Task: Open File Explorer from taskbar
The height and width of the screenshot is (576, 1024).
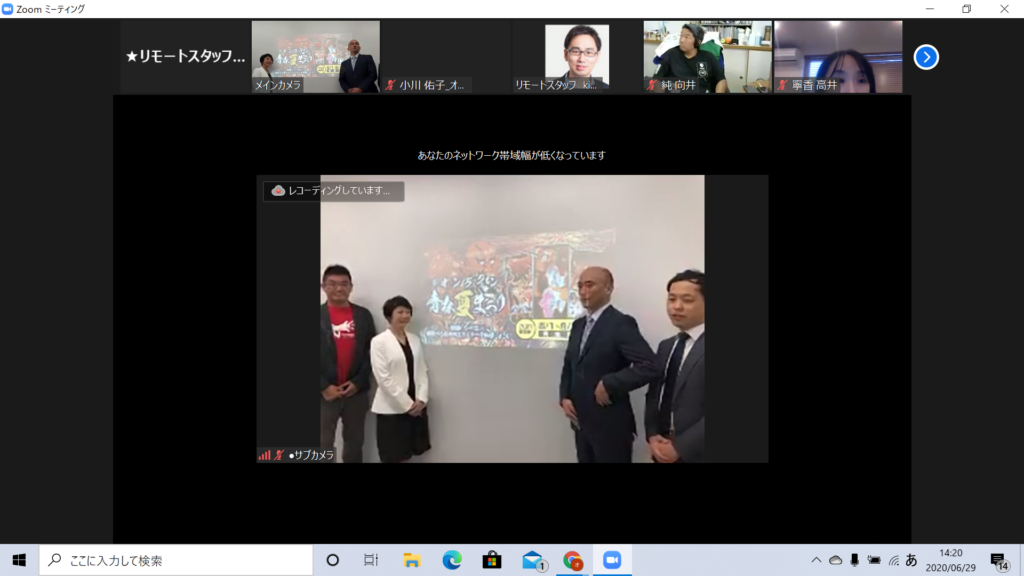Action: click(411, 560)
